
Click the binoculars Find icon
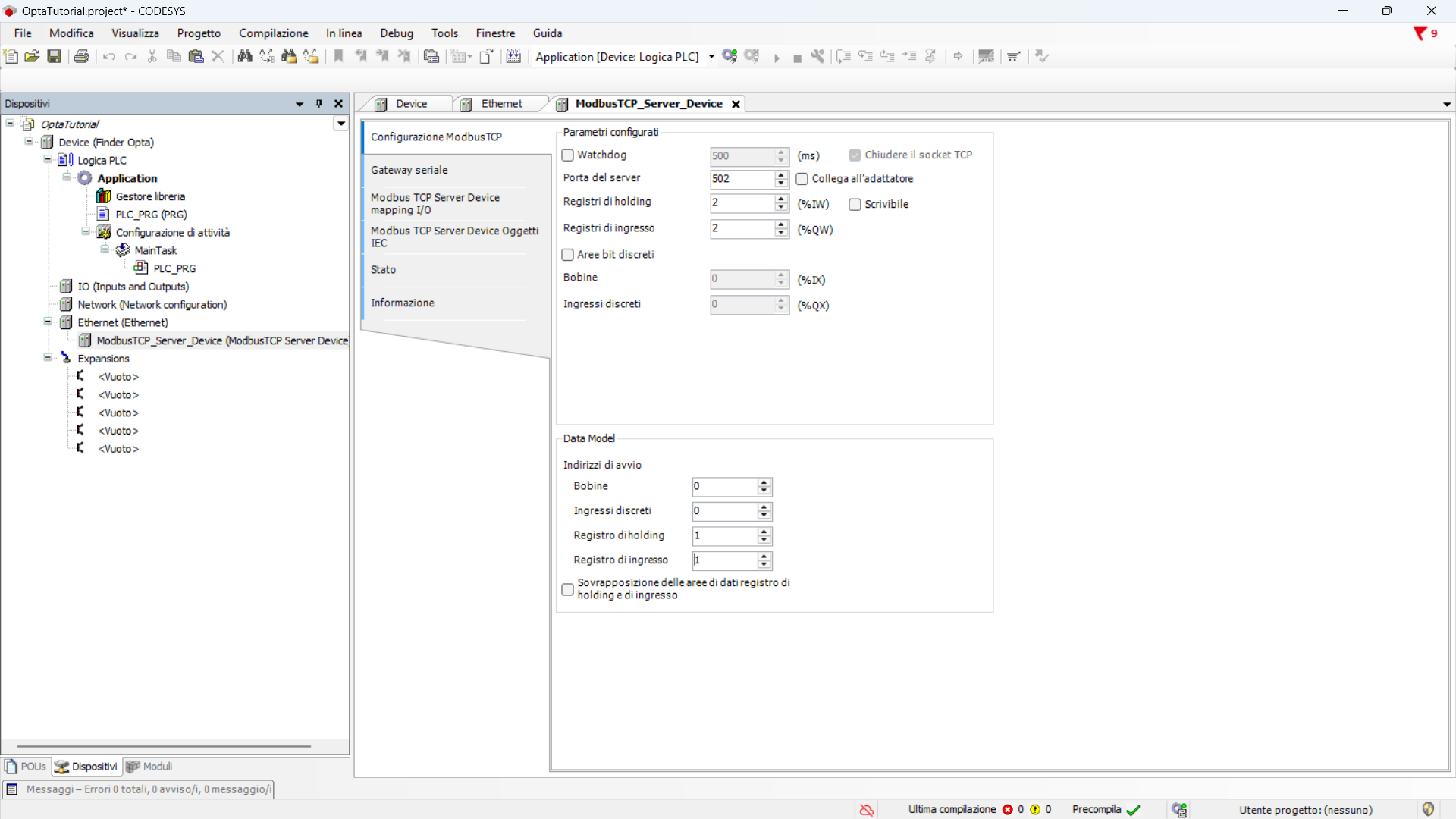point(245,56)
